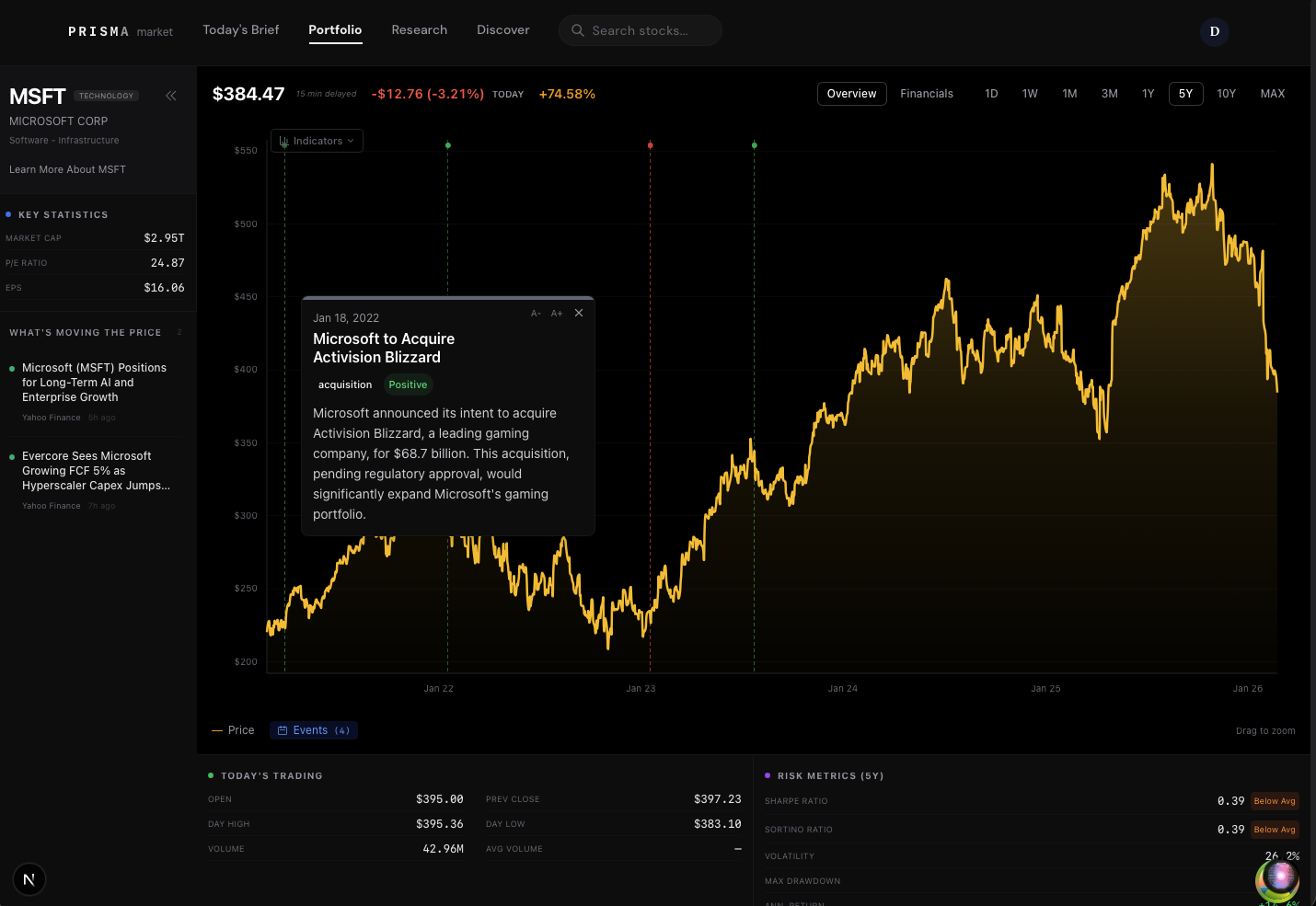Toggle the Price series legend

(x=232, y=729)
